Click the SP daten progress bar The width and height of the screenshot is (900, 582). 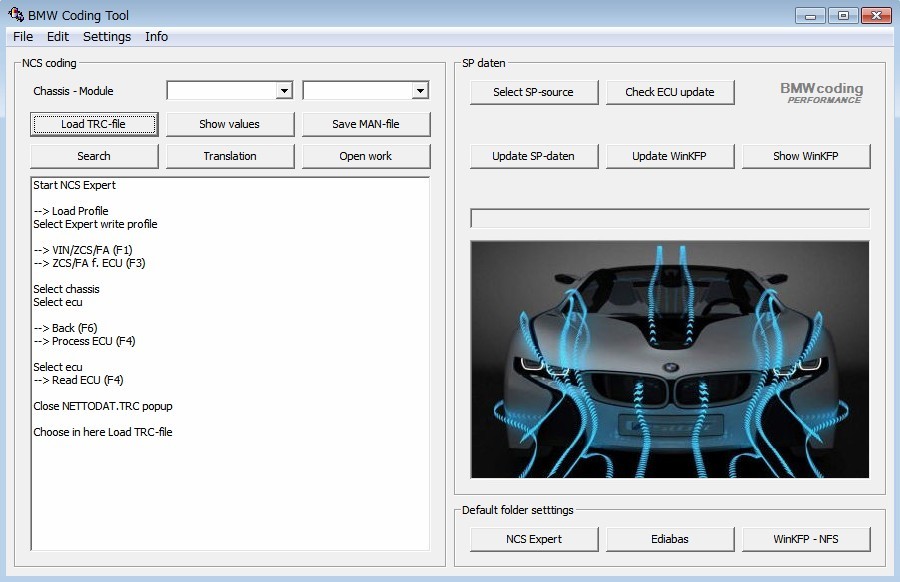click(x=670, y=218)
